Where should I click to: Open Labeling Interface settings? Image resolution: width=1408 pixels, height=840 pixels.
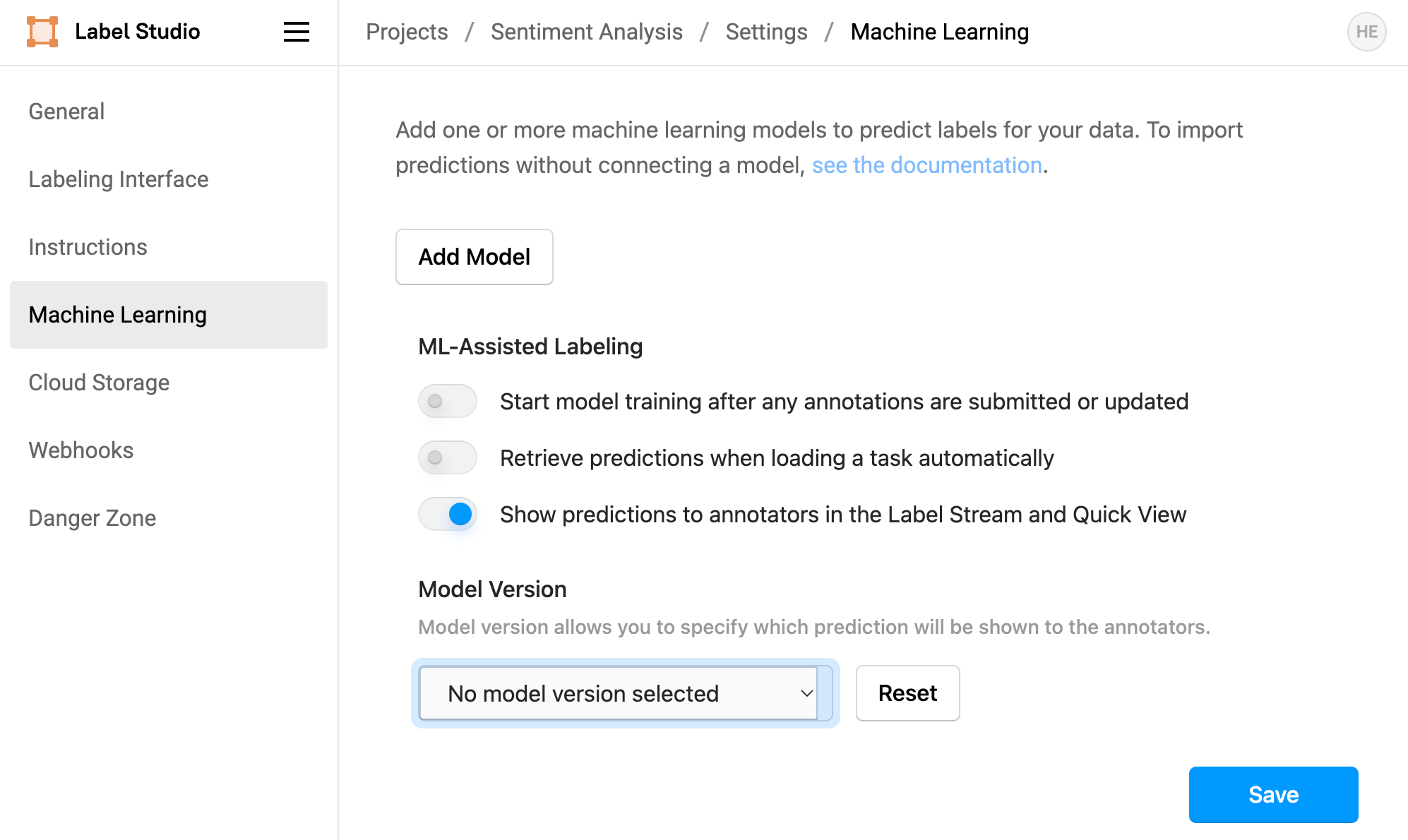[119, 179]
